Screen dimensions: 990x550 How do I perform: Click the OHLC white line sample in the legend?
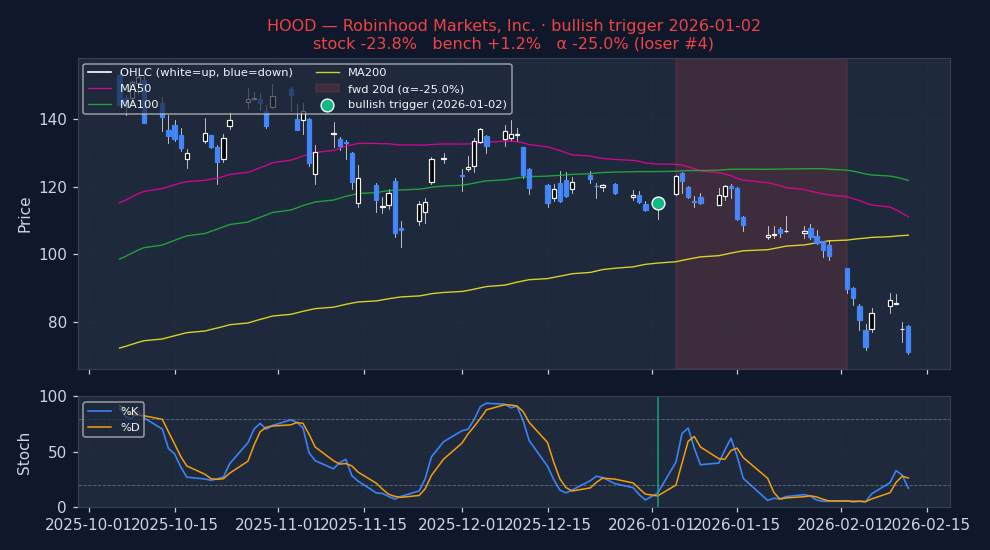coord(100,73)
